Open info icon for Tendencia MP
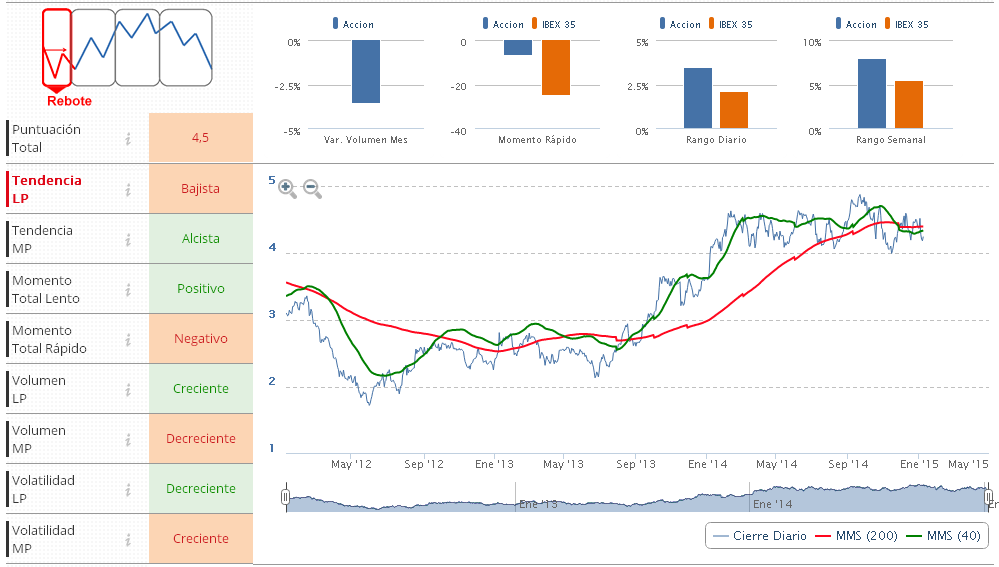The image size is (999, 567). (x=128, y=239)
